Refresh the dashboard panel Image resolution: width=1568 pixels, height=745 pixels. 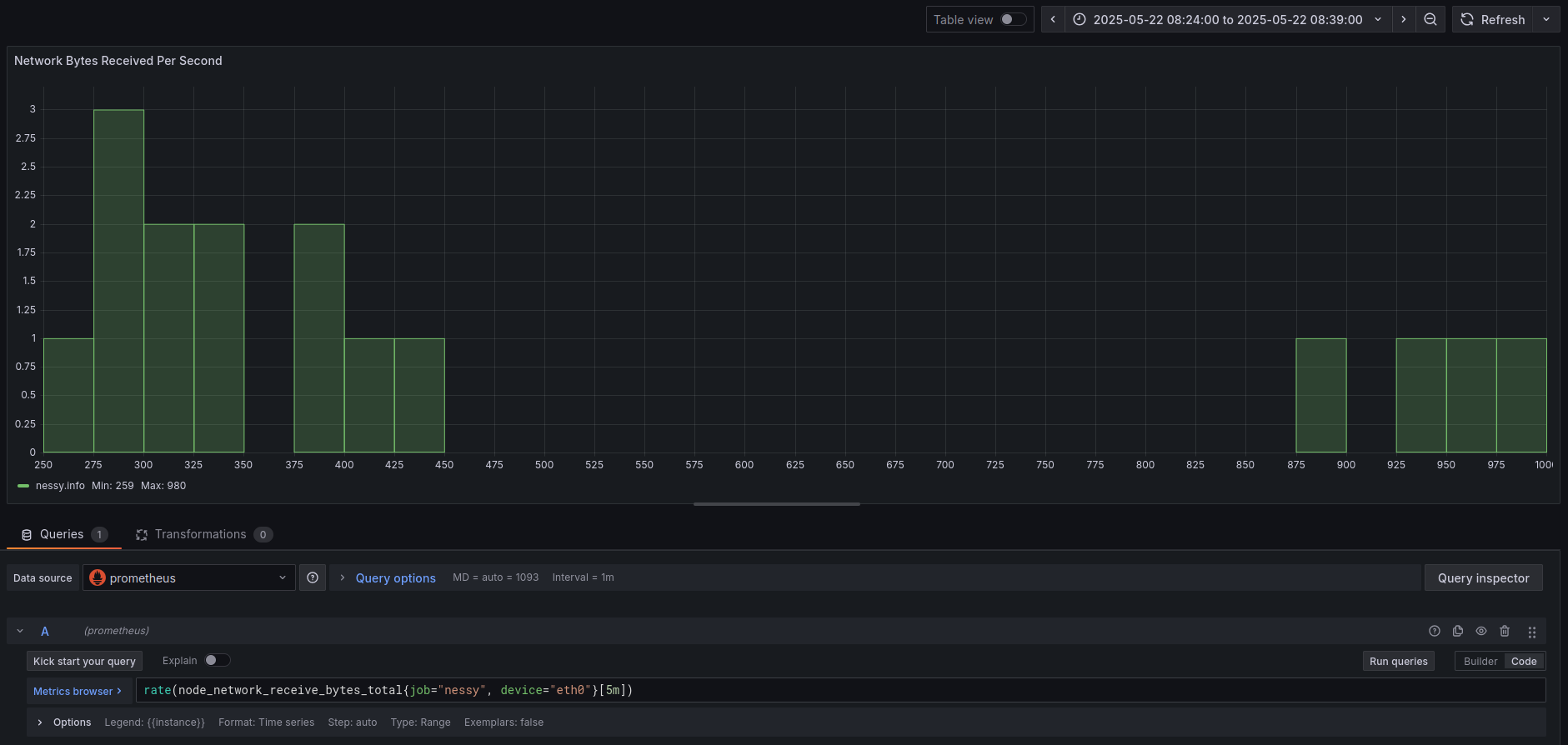tap(1494, 19)
